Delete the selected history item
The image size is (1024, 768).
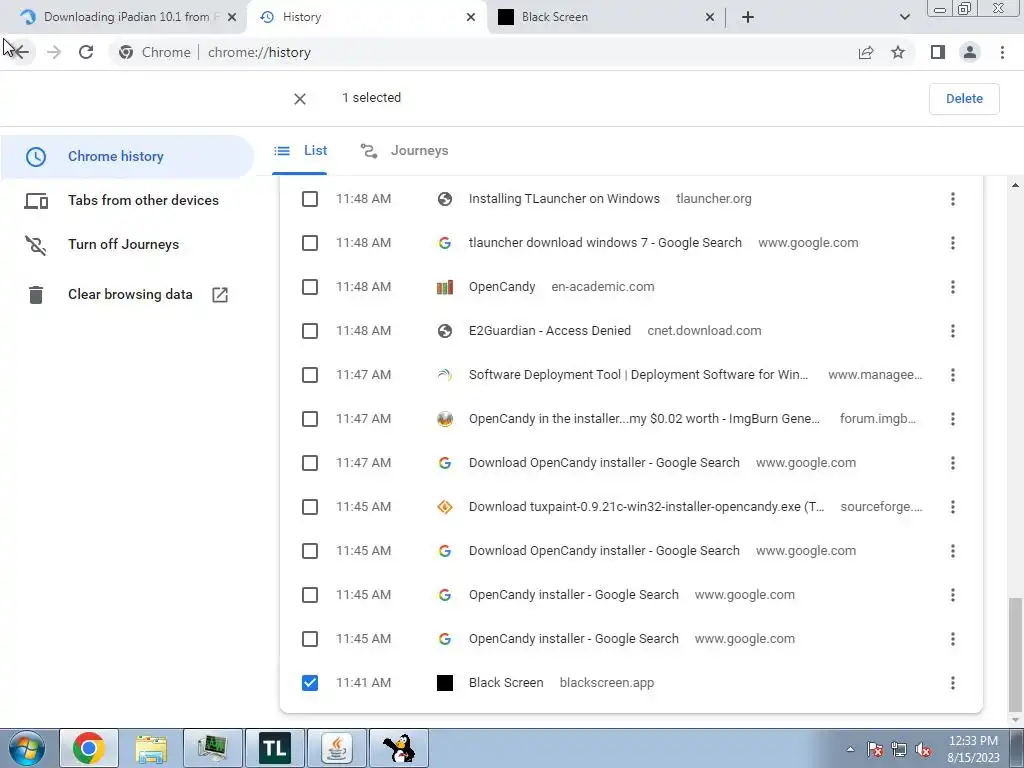[x=964, y=99]
